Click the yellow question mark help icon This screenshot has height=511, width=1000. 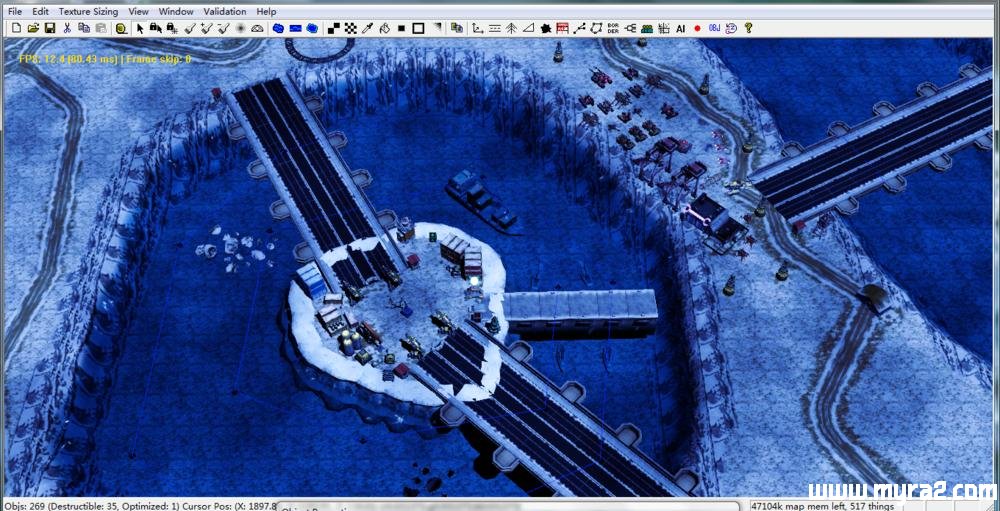748,28
